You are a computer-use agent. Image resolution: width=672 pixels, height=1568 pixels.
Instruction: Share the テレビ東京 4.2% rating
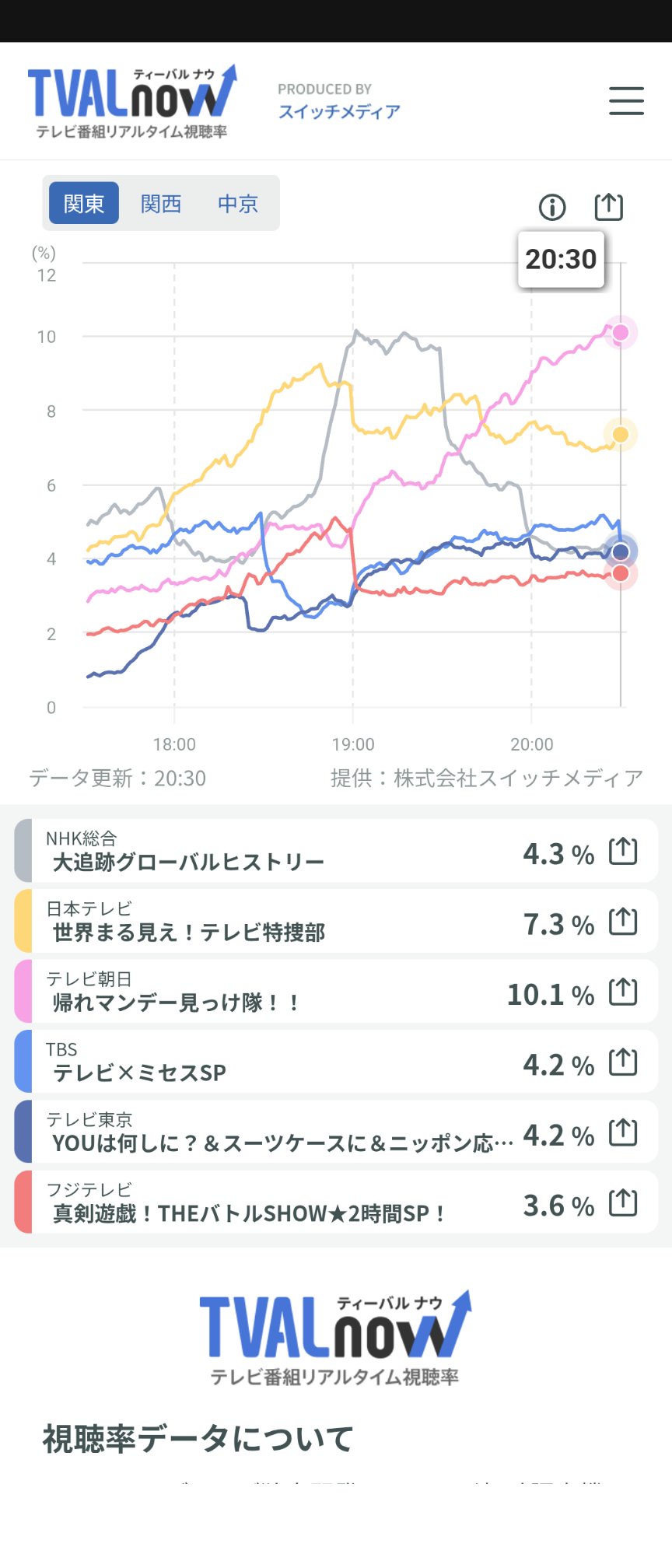(x=623, y=1132)
